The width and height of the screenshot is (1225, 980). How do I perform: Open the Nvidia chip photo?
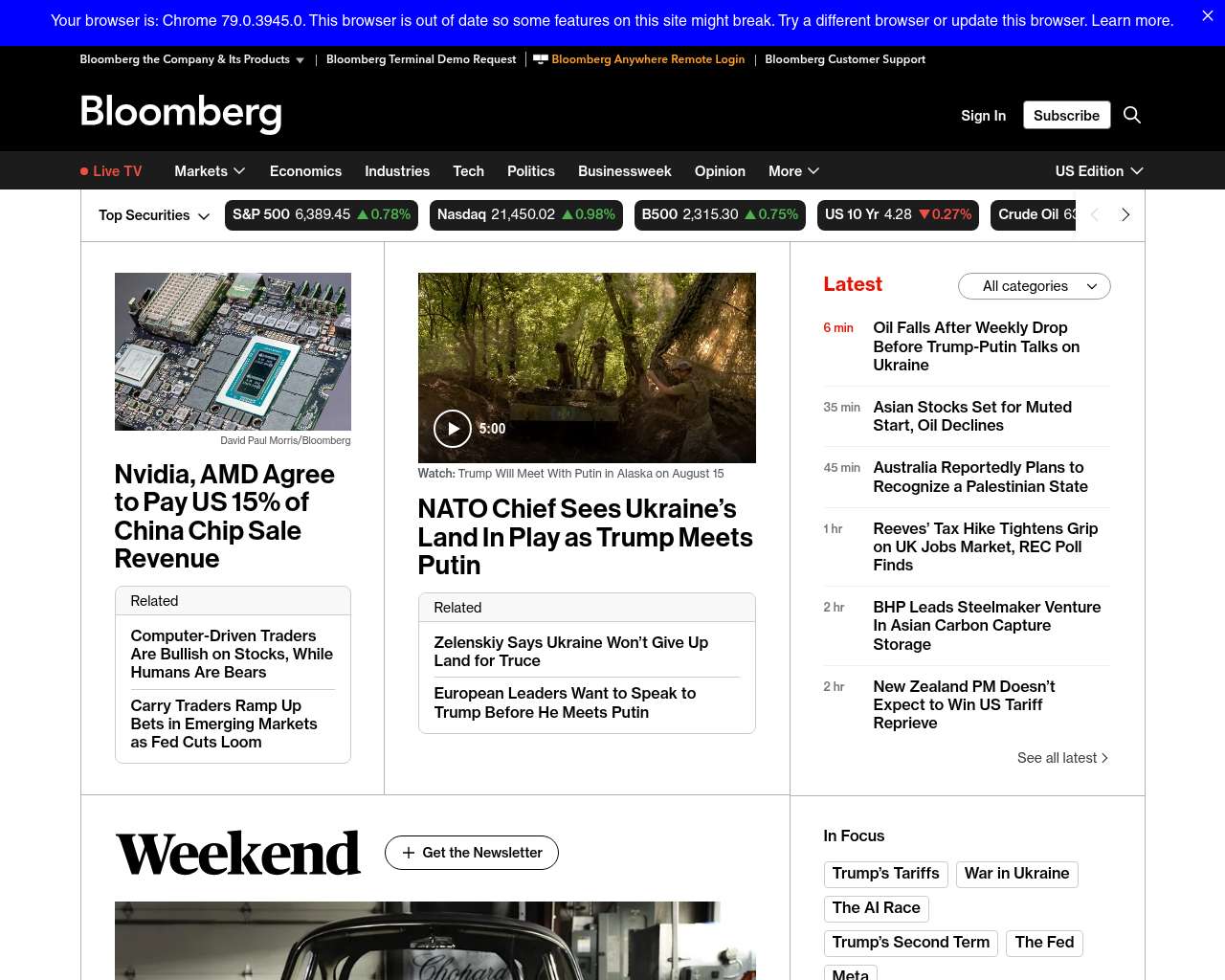click(x=233, y=351)
